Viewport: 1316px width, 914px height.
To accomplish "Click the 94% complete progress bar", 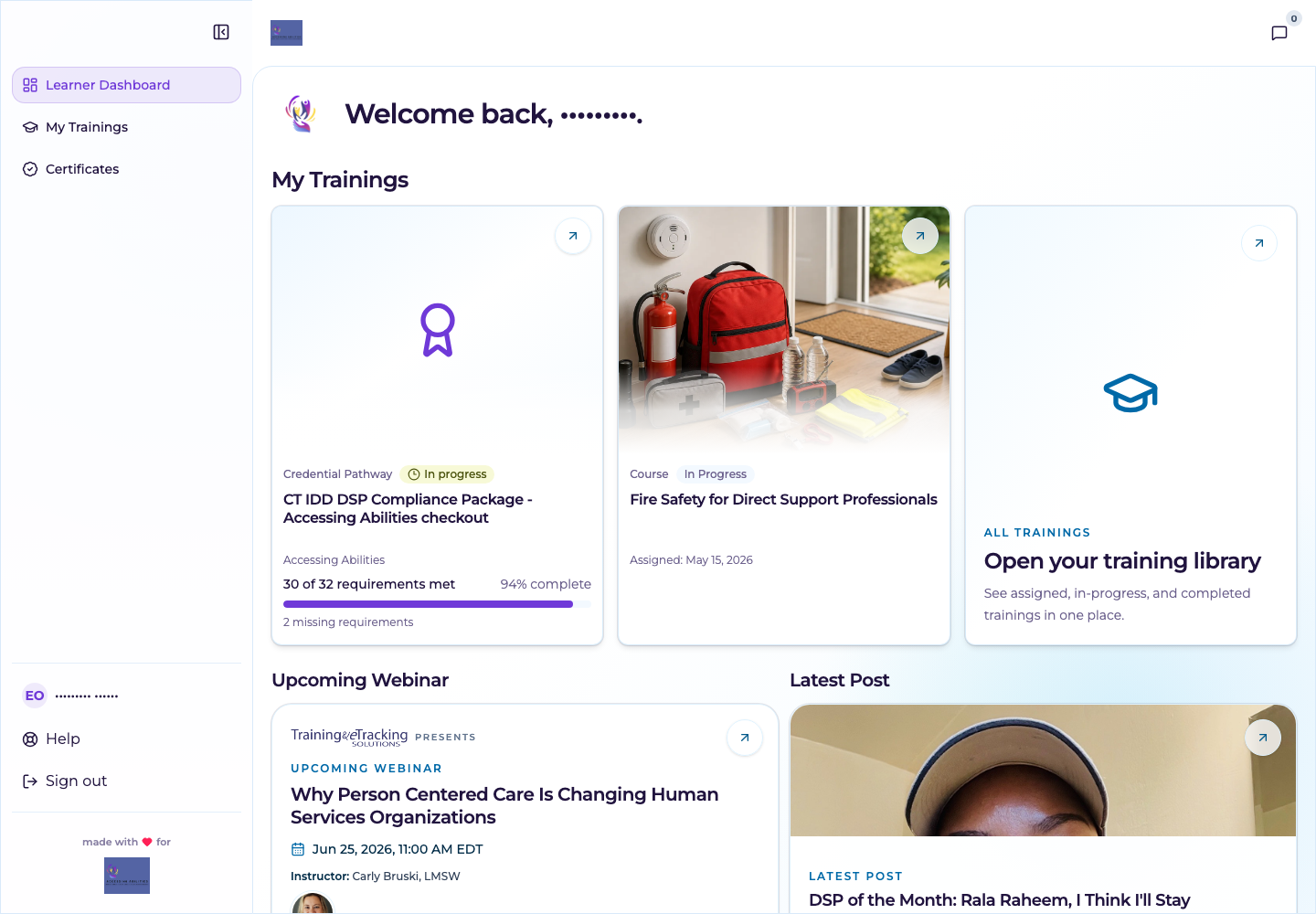I will (x=437, y=604).
